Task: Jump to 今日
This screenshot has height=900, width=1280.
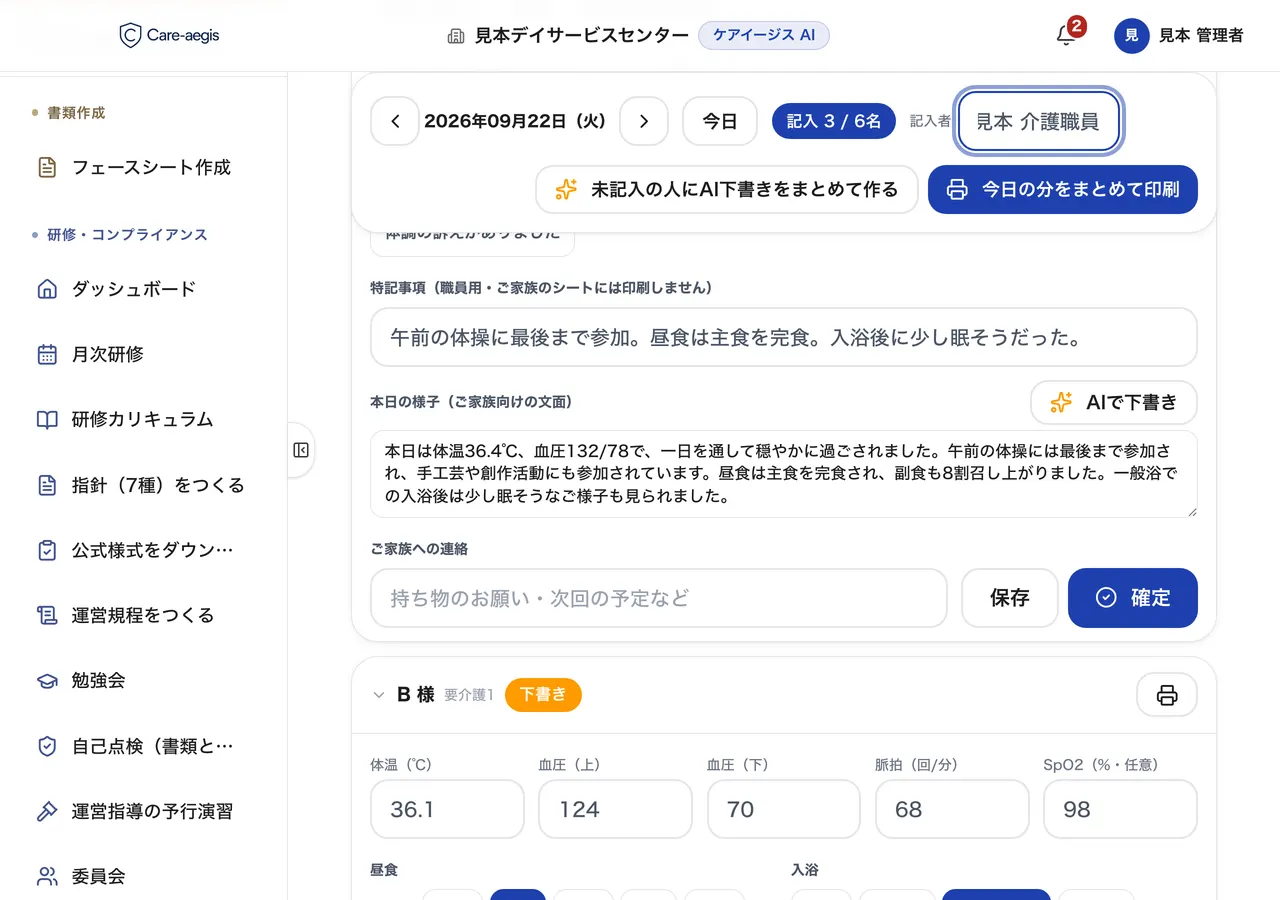Action: click(720, 121)
